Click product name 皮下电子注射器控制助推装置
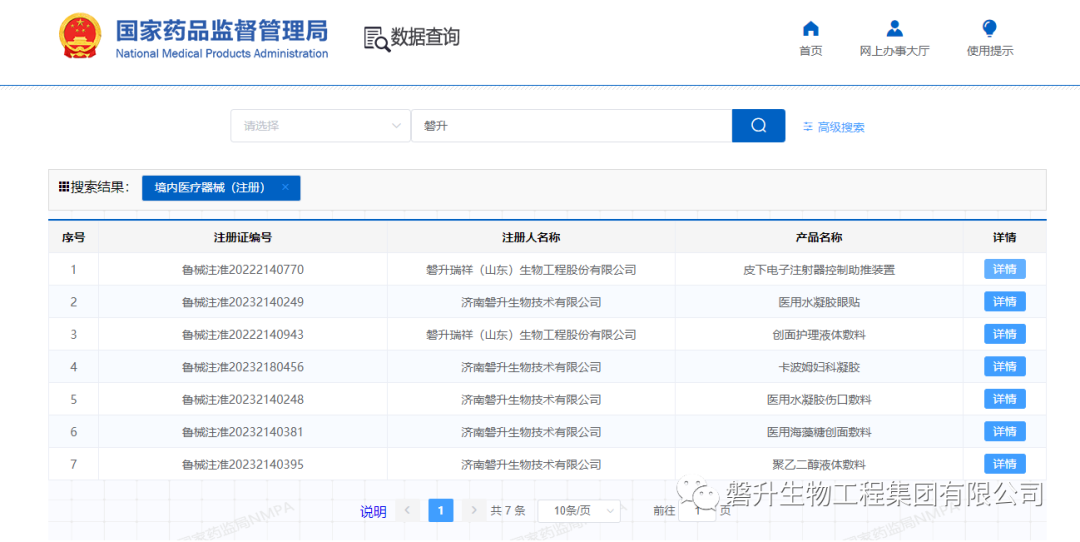 (819, 269)
